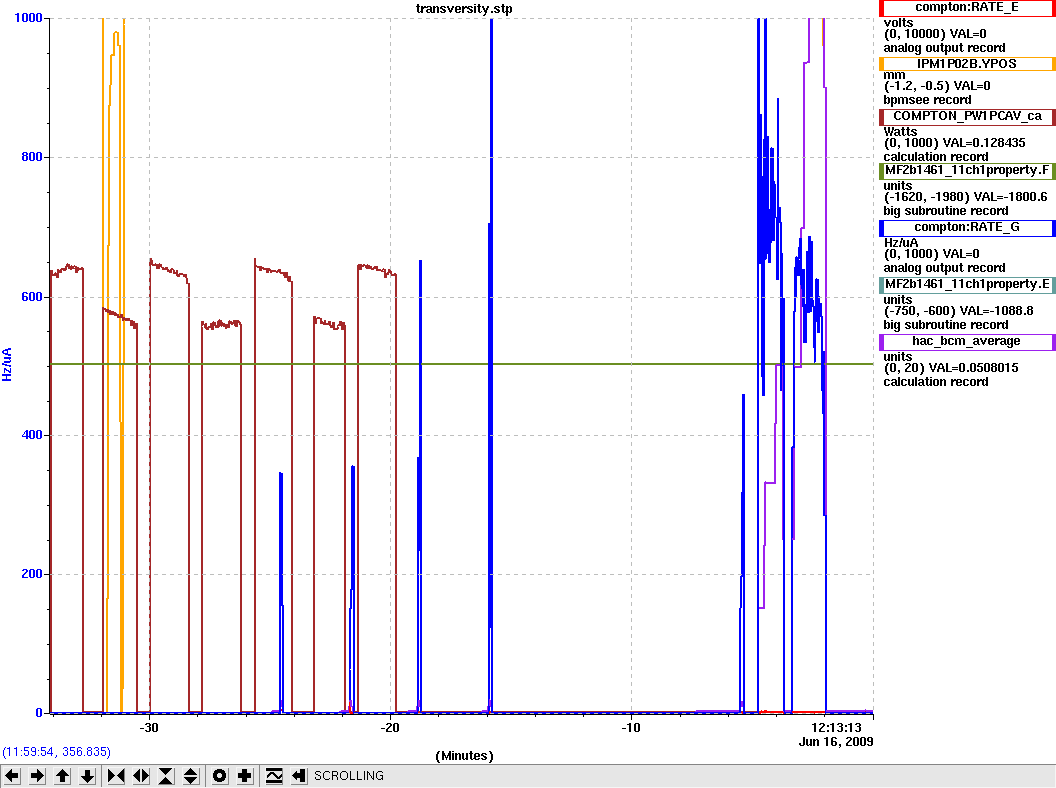1056x788 pixels.
Task: Click the circle auto-scale icon
Action: pyautogui.click(x=220, y=776)
